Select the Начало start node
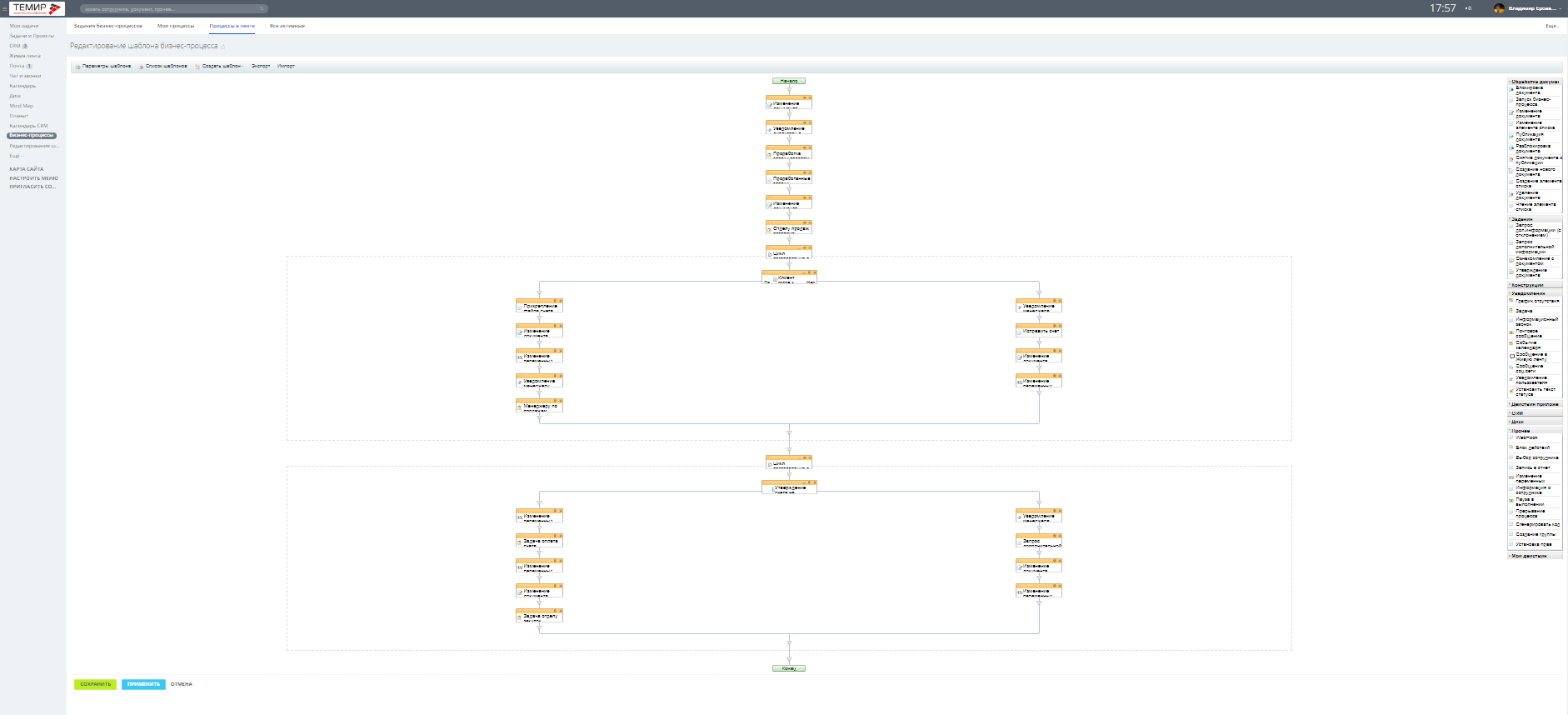Screen dimensions: 1568x715 click(789, 81)
